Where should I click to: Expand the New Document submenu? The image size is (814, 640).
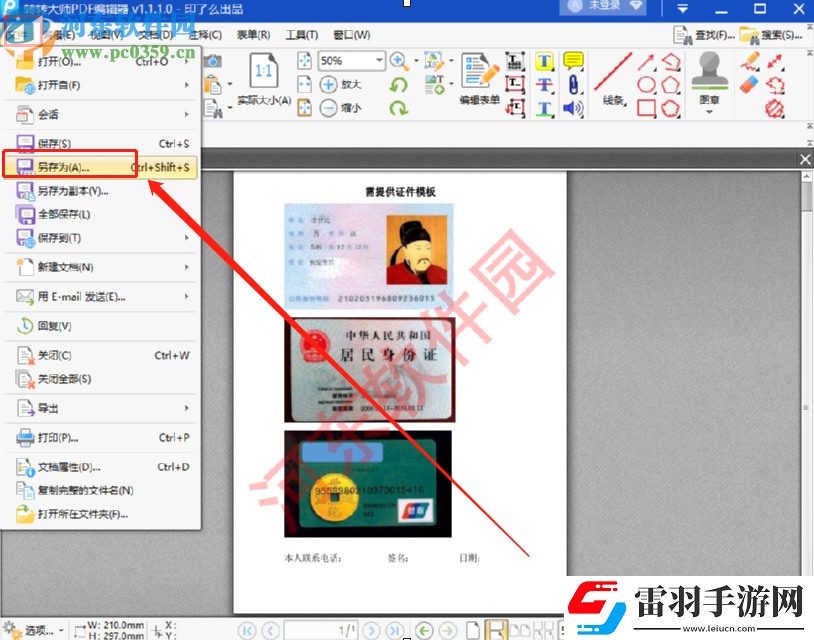pos(186,267)
